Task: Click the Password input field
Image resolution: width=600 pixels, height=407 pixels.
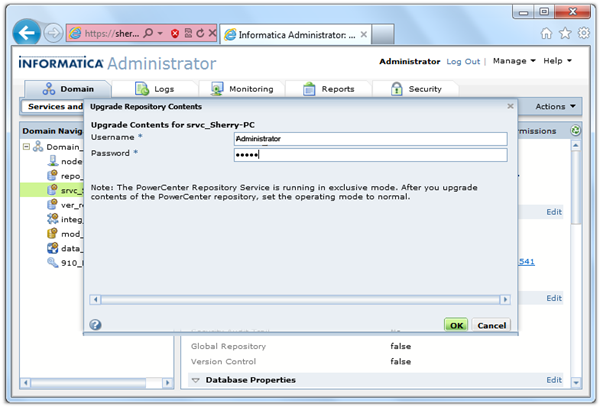Action: pos(370,155)
